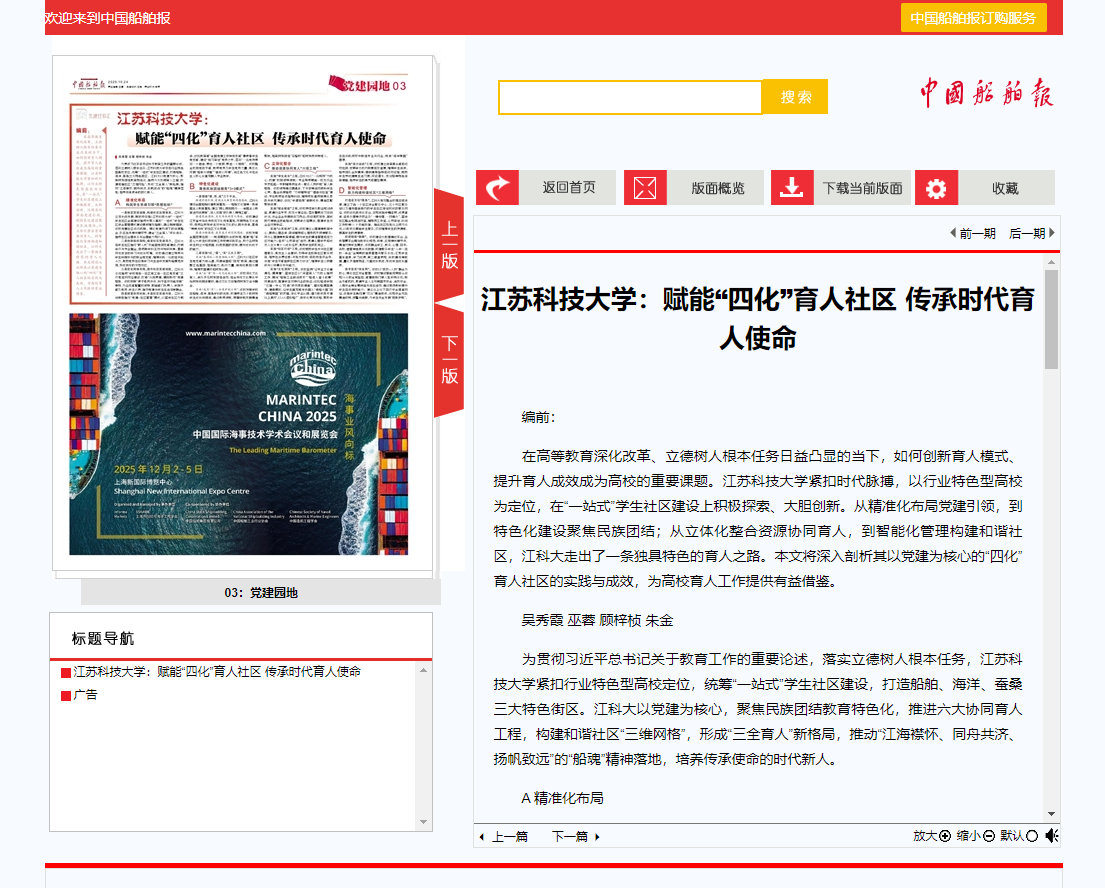The image size is (1105, 888).
Task: Click the search text input box
Action: [x=630, y=97]
